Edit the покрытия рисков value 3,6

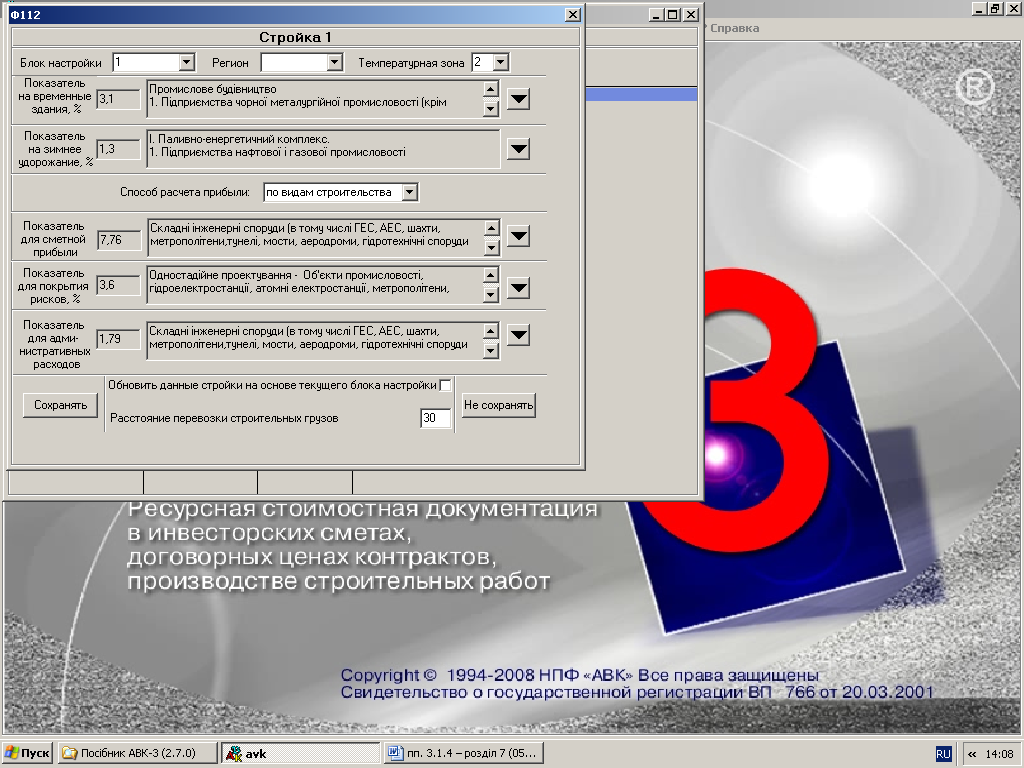pyautogui.click(x=118, y=285)
